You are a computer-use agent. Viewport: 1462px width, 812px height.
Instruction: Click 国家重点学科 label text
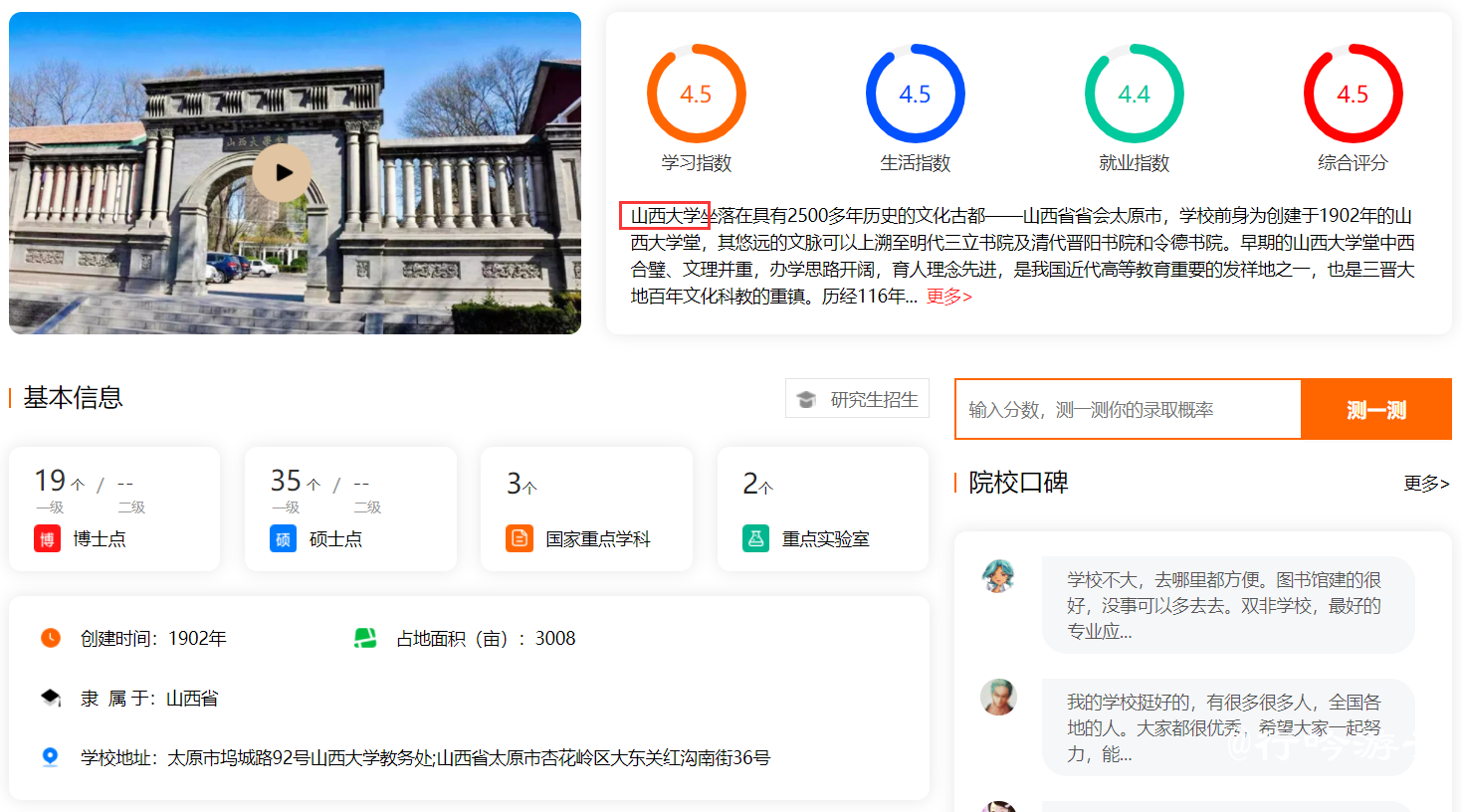coord(597,539)
